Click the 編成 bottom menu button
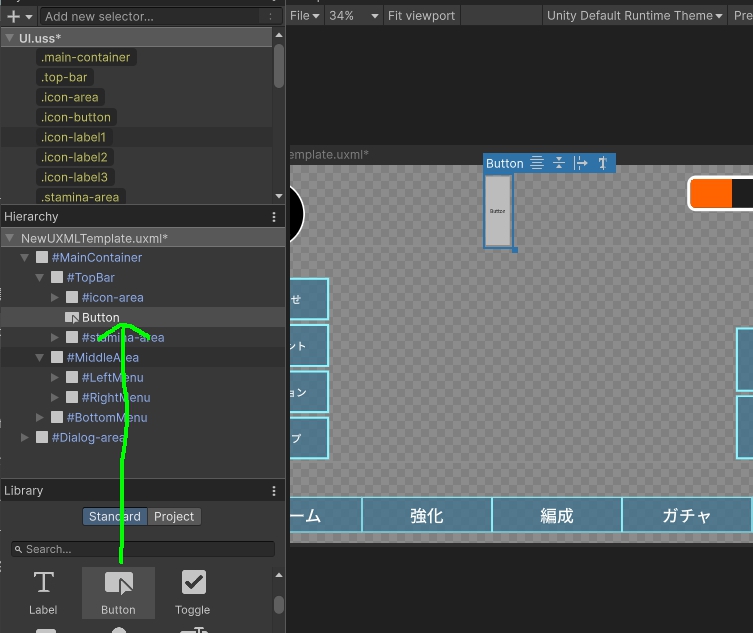753x633 pixels. pos(557,515)
